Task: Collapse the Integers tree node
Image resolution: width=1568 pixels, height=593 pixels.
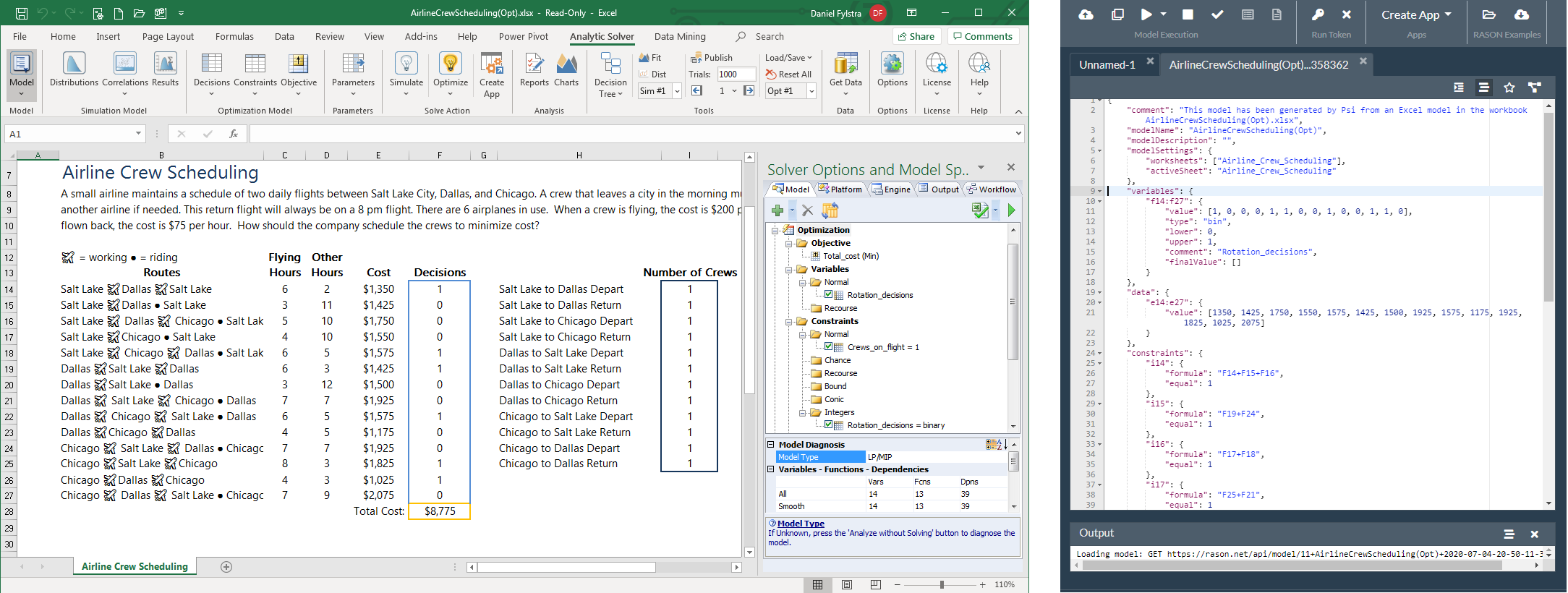Action: coord(803,412)
